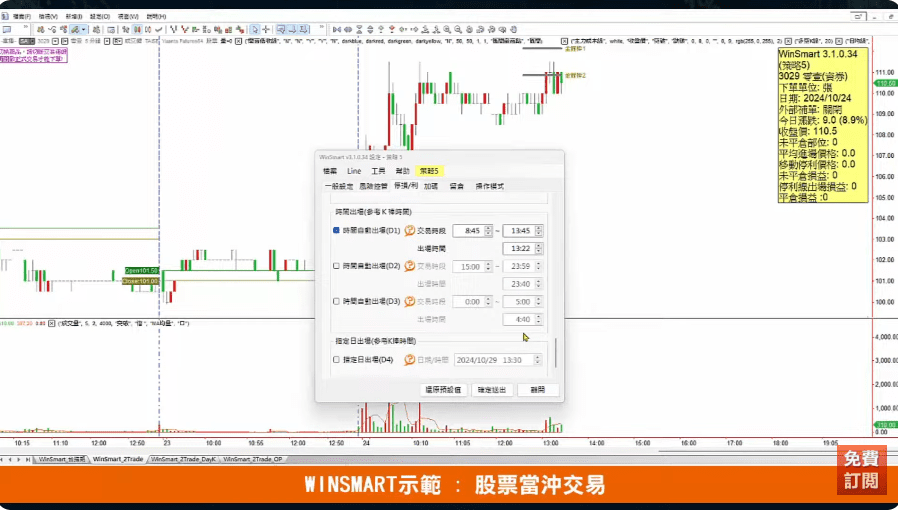Click the skip-to-start icon in chart toolbar
This screenshot has height=510, width=898.
point(337,29)
